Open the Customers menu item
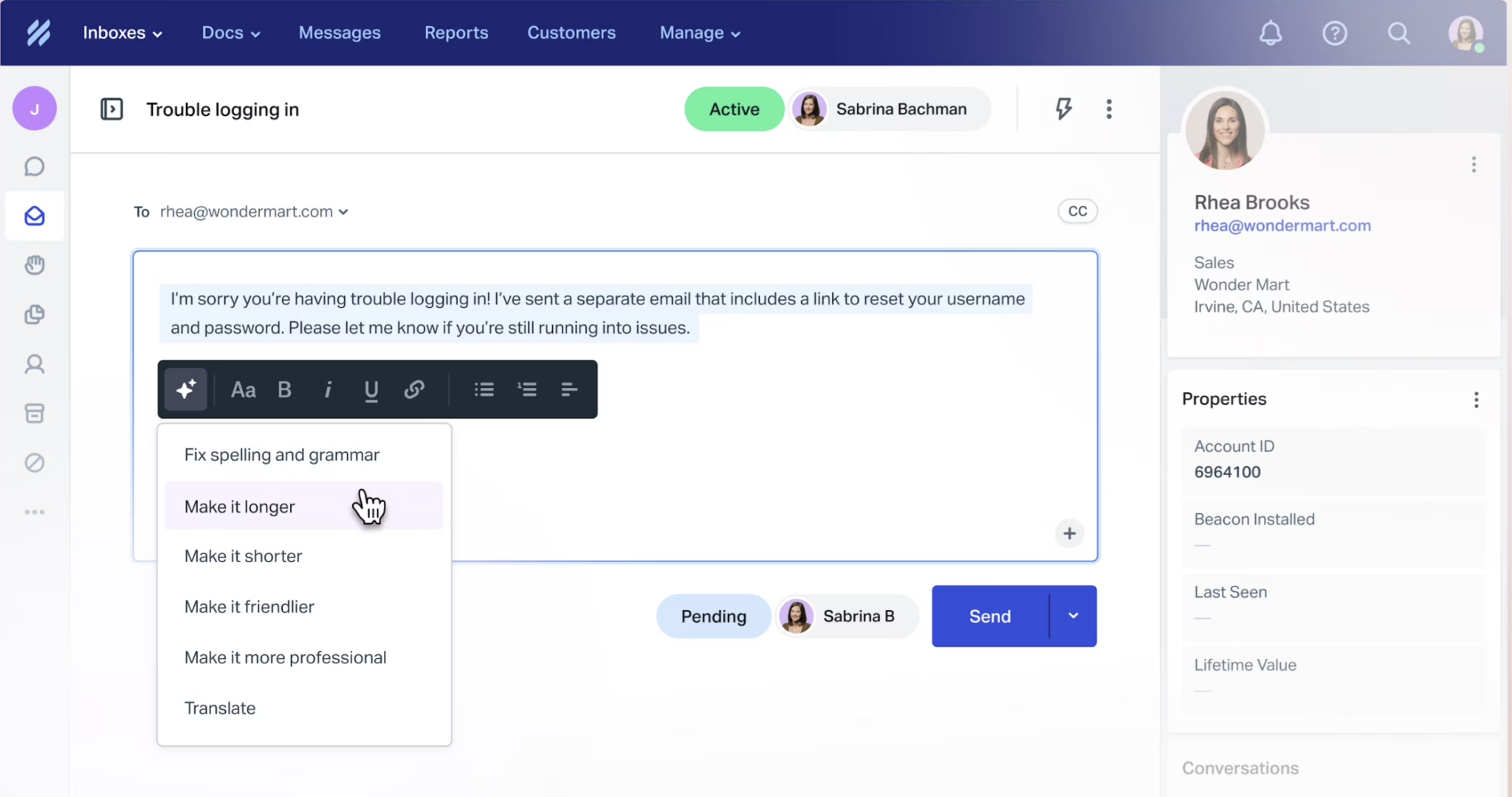The image size is (1512, 797). click(571, 33)
